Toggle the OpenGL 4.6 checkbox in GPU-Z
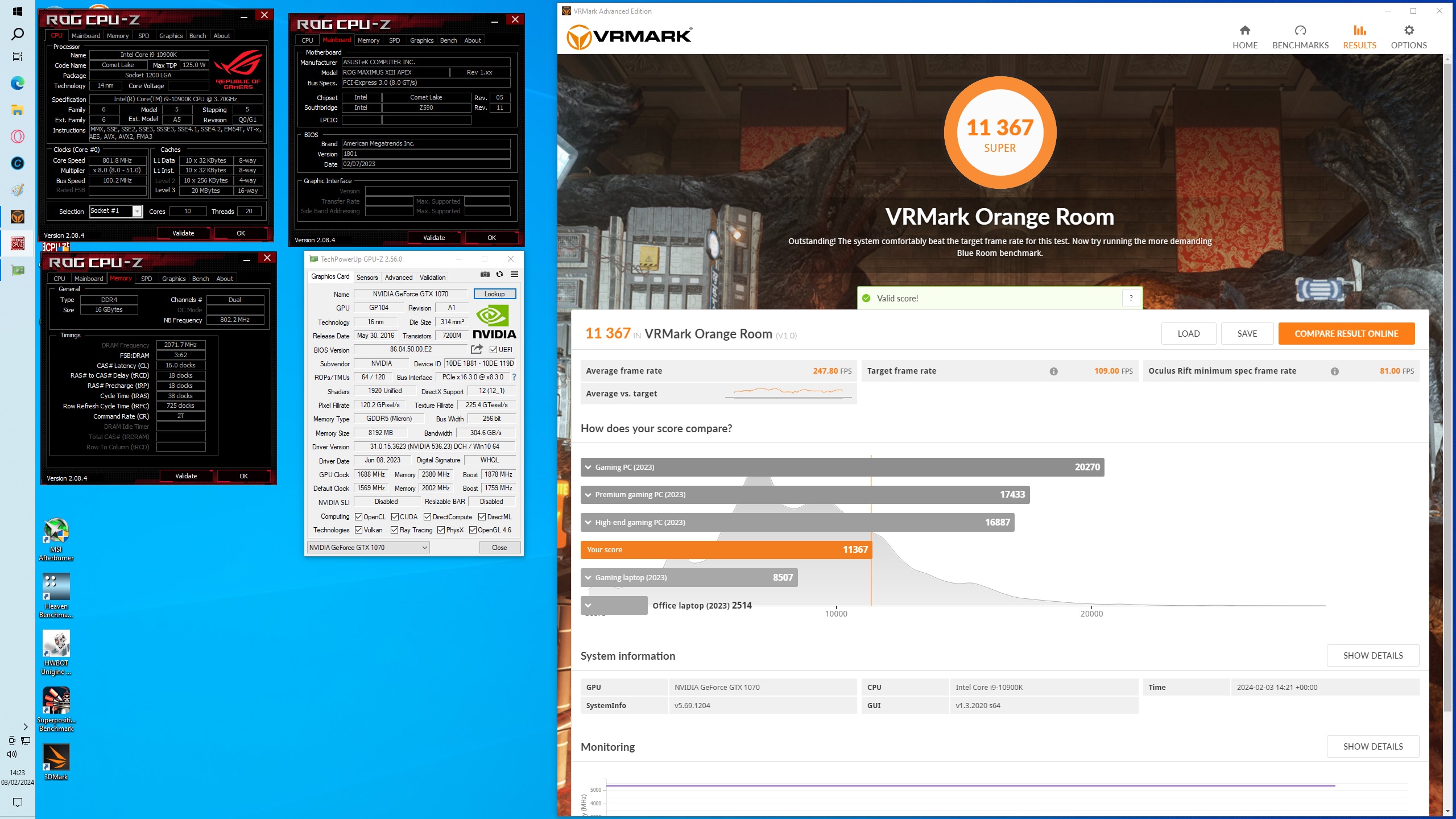The width and height of the screenshot is (1456, 819). pyautogui.click(x=473, y=530)
